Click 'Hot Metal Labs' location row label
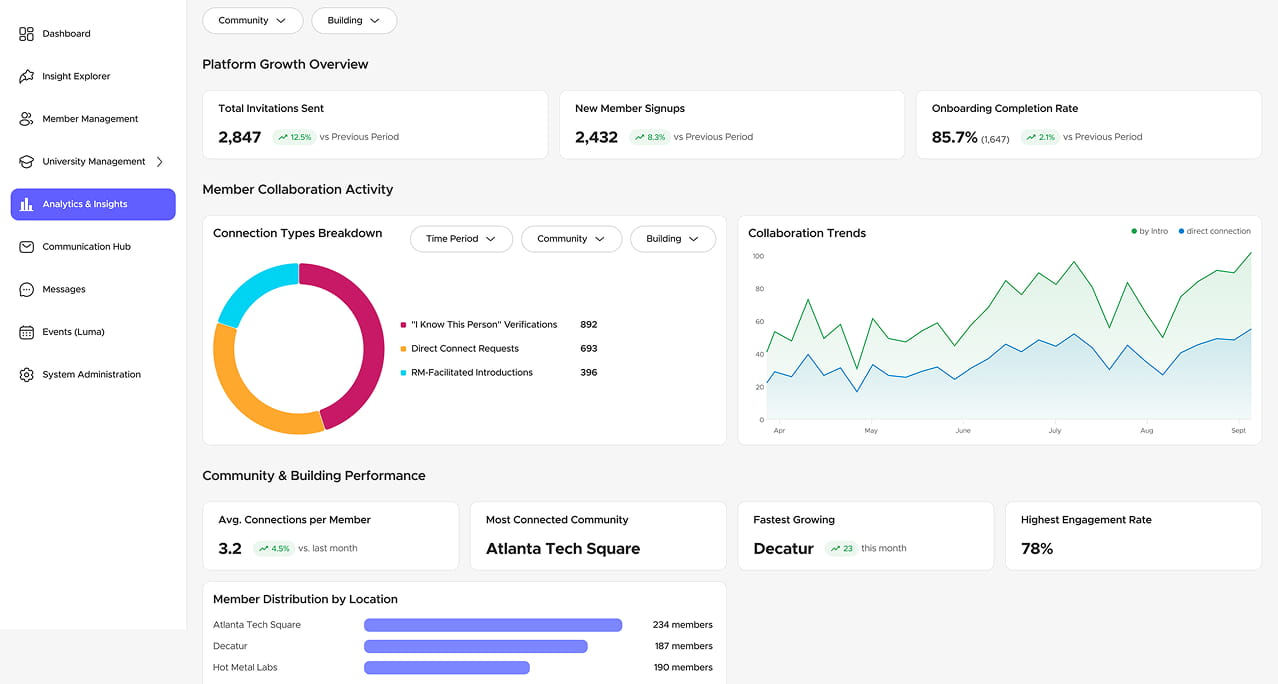The height and width of the screenshot is (684, 1278). [x=245, y=667]
